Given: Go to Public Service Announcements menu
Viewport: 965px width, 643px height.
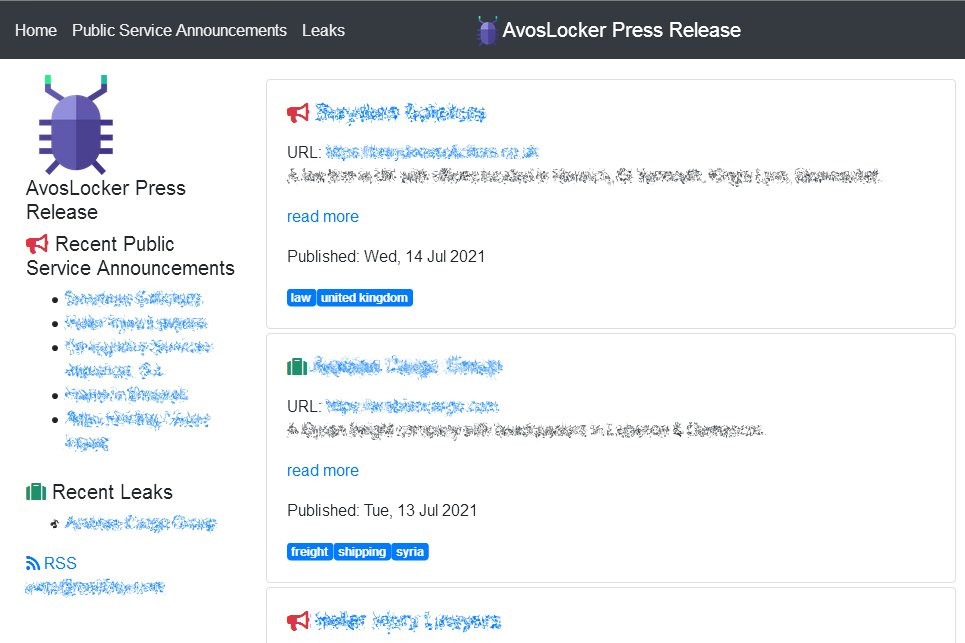Looking at the screenshot, I should [x=179, y=30].
